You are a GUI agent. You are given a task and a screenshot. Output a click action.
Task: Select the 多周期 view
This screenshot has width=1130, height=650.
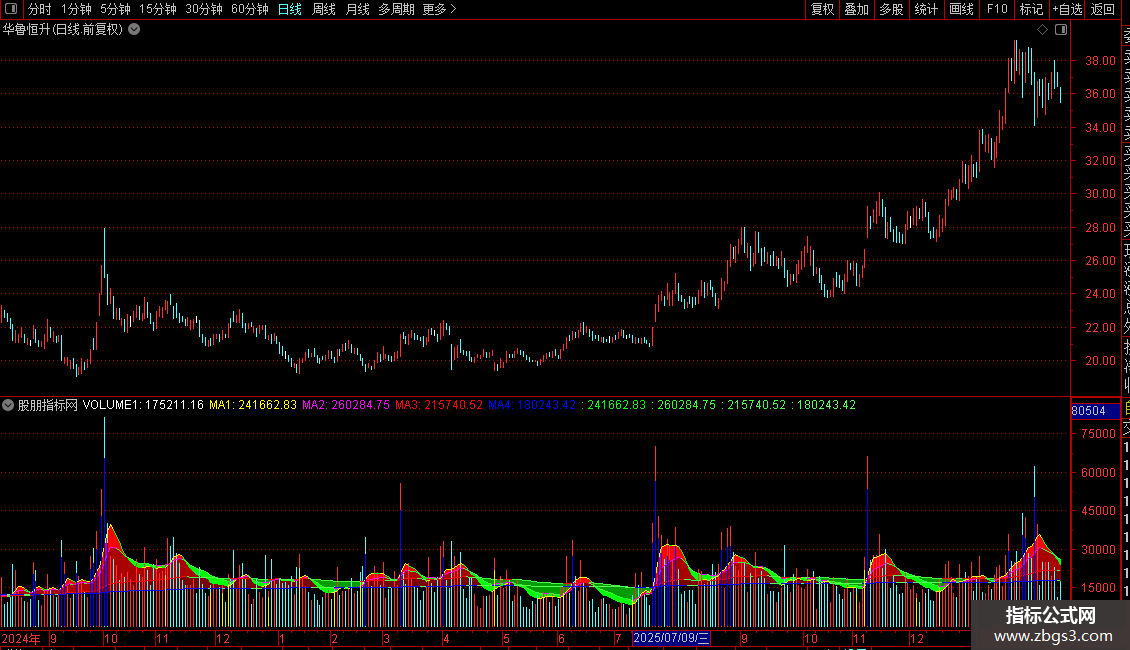pos(396,9)
